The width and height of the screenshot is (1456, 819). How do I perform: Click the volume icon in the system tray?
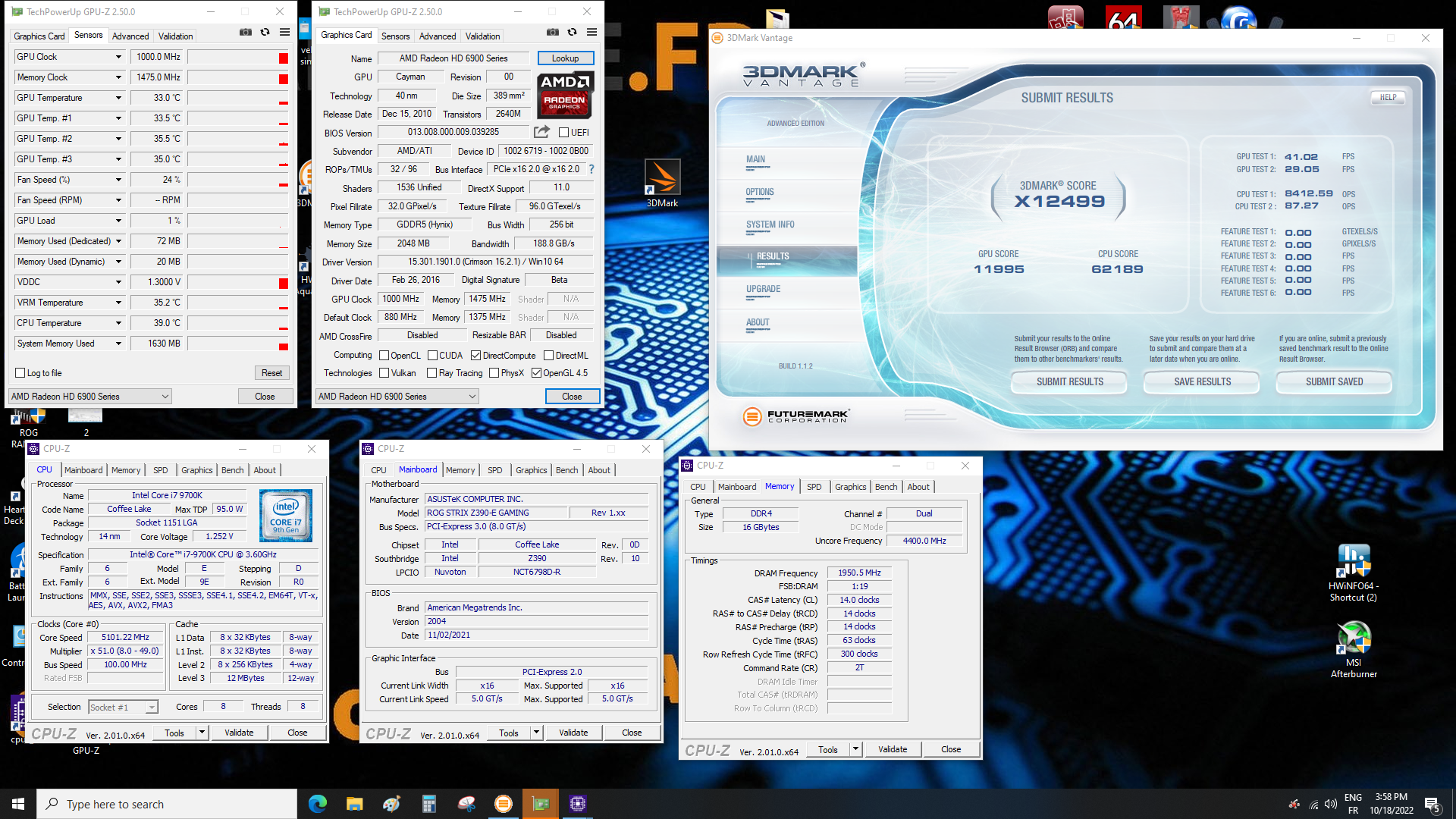point(1331,804)
